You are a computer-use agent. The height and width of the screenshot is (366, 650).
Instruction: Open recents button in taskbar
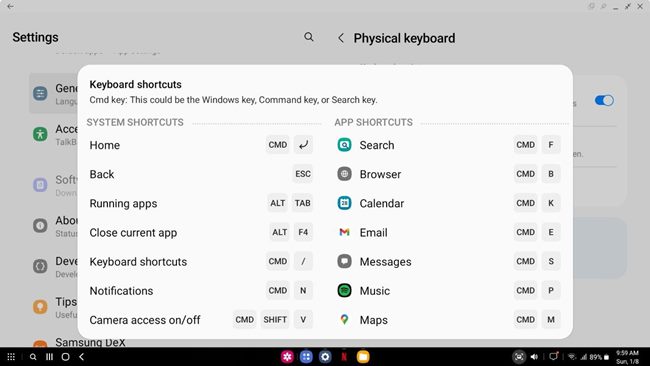pyautogui.click(x=49, y=357)
